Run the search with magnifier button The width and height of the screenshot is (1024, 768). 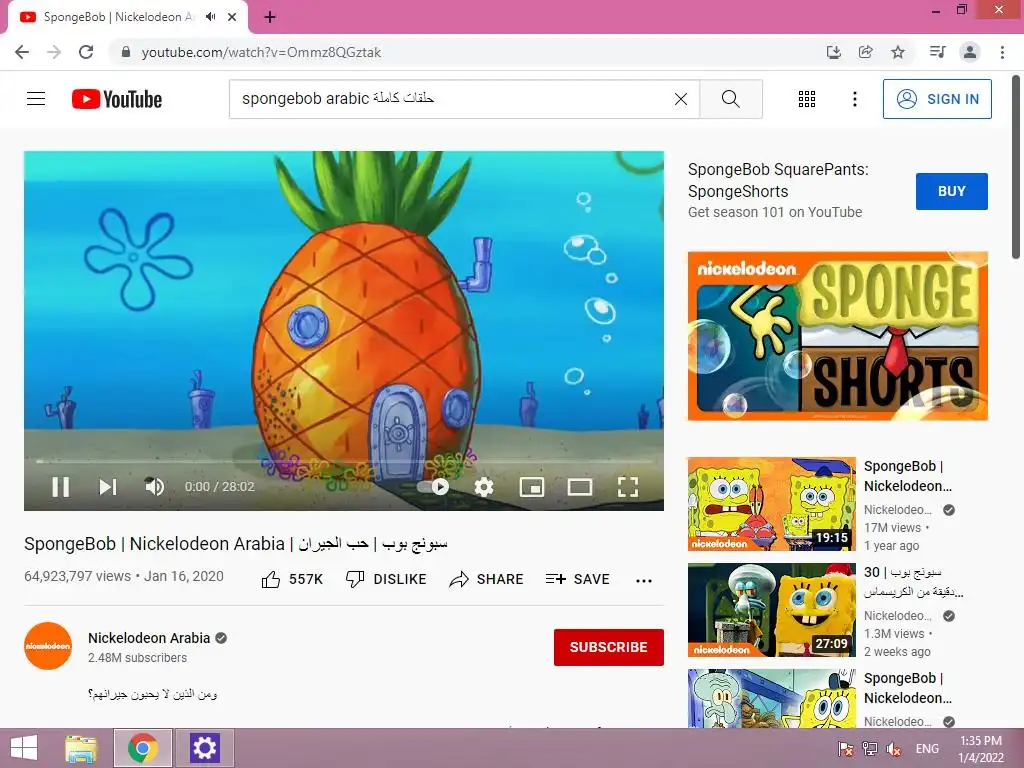[731, 99]
